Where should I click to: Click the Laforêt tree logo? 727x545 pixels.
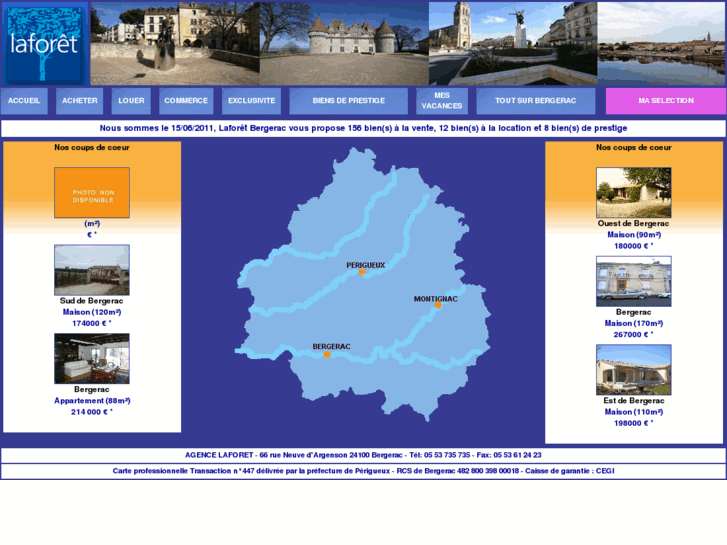coord(45,44)
